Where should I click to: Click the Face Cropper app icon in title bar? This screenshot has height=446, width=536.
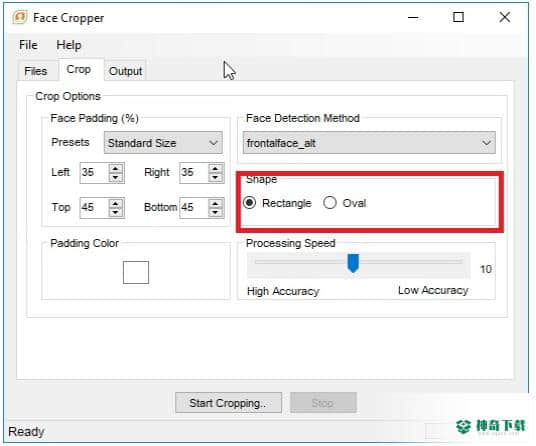20,17
